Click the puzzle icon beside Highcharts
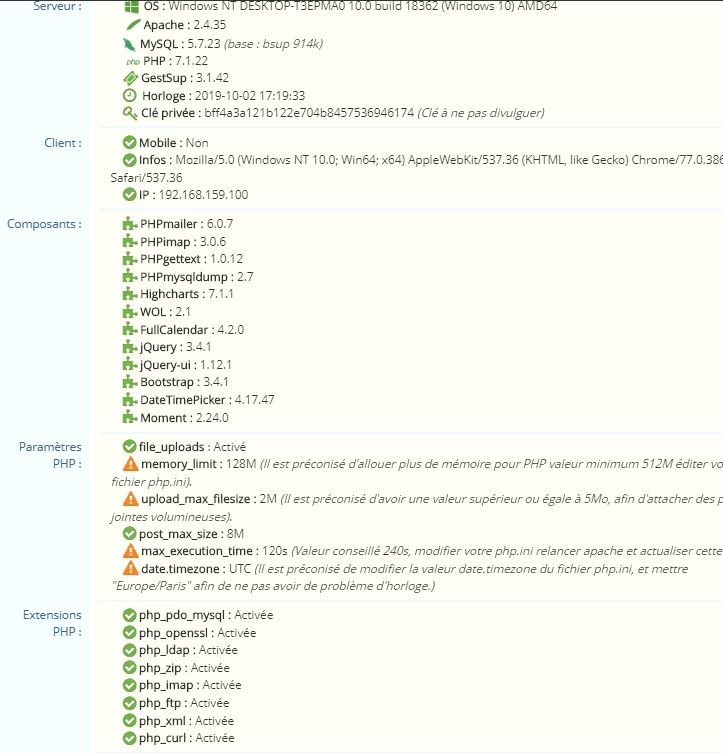The height and width of the screenshot is (753, 723). [130, 294]
